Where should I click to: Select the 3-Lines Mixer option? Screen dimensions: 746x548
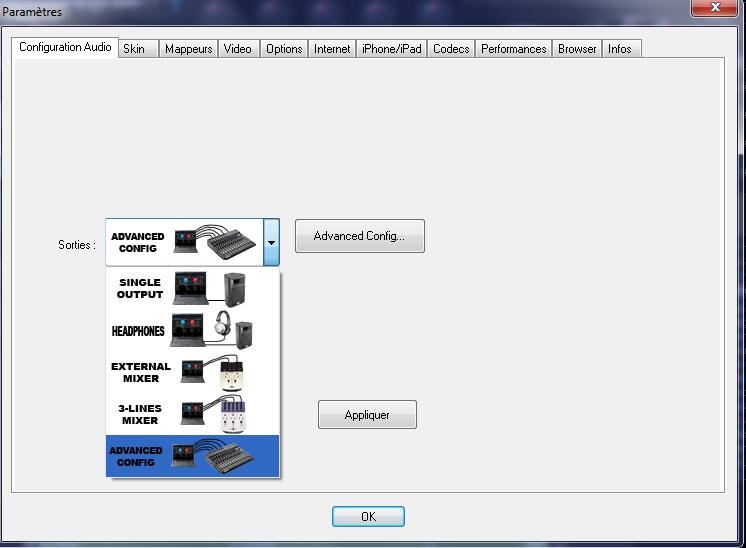192,414
